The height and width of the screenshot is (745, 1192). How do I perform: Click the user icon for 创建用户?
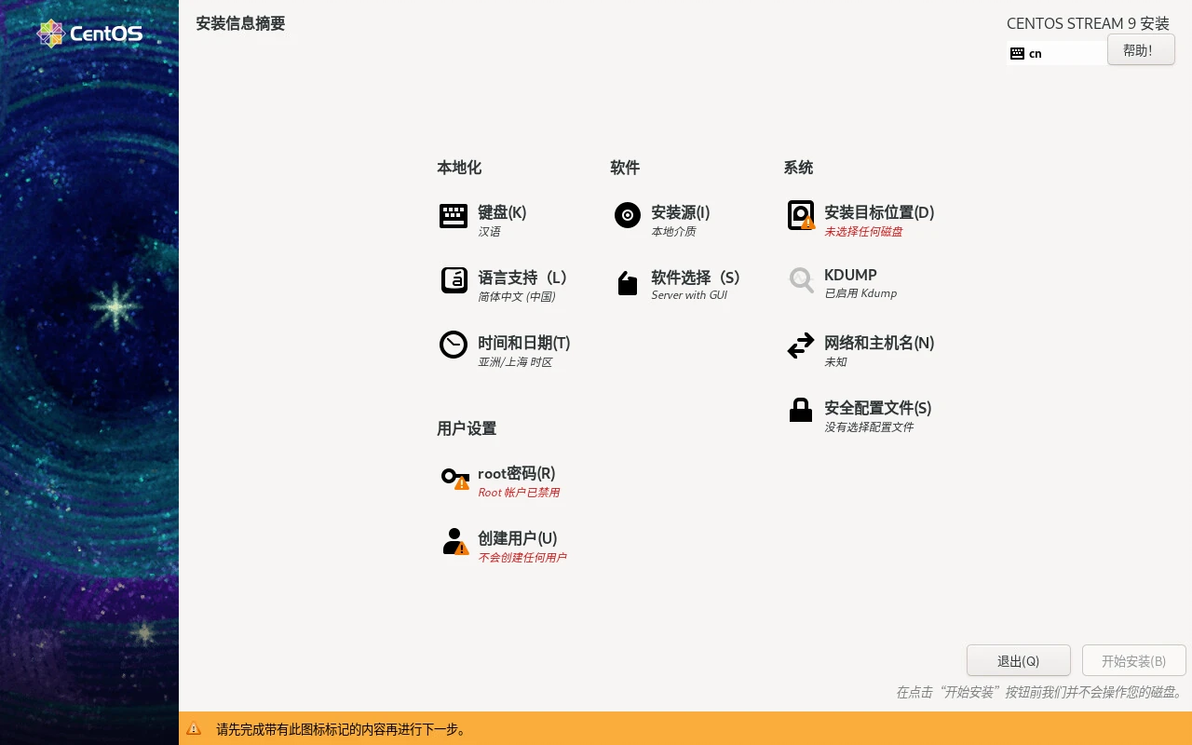point(455,541)
